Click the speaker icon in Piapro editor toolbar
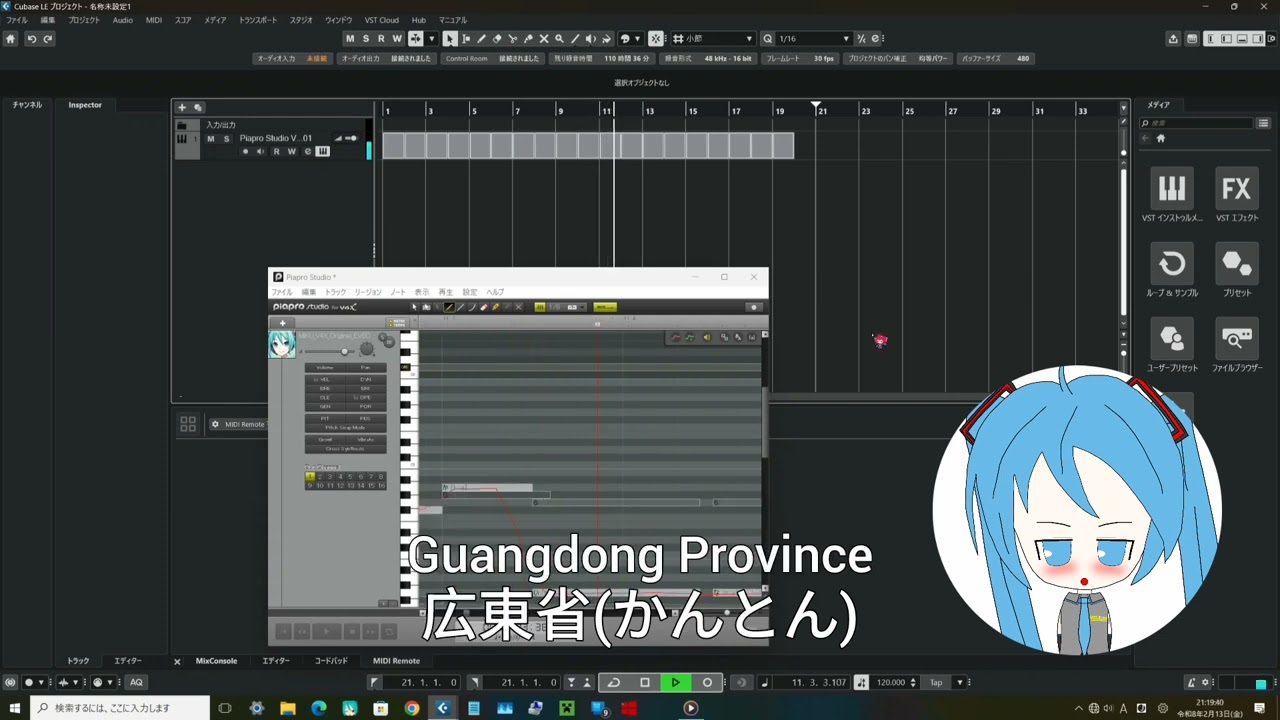Viewport: 1280px width, 720px height. (706, 337)
